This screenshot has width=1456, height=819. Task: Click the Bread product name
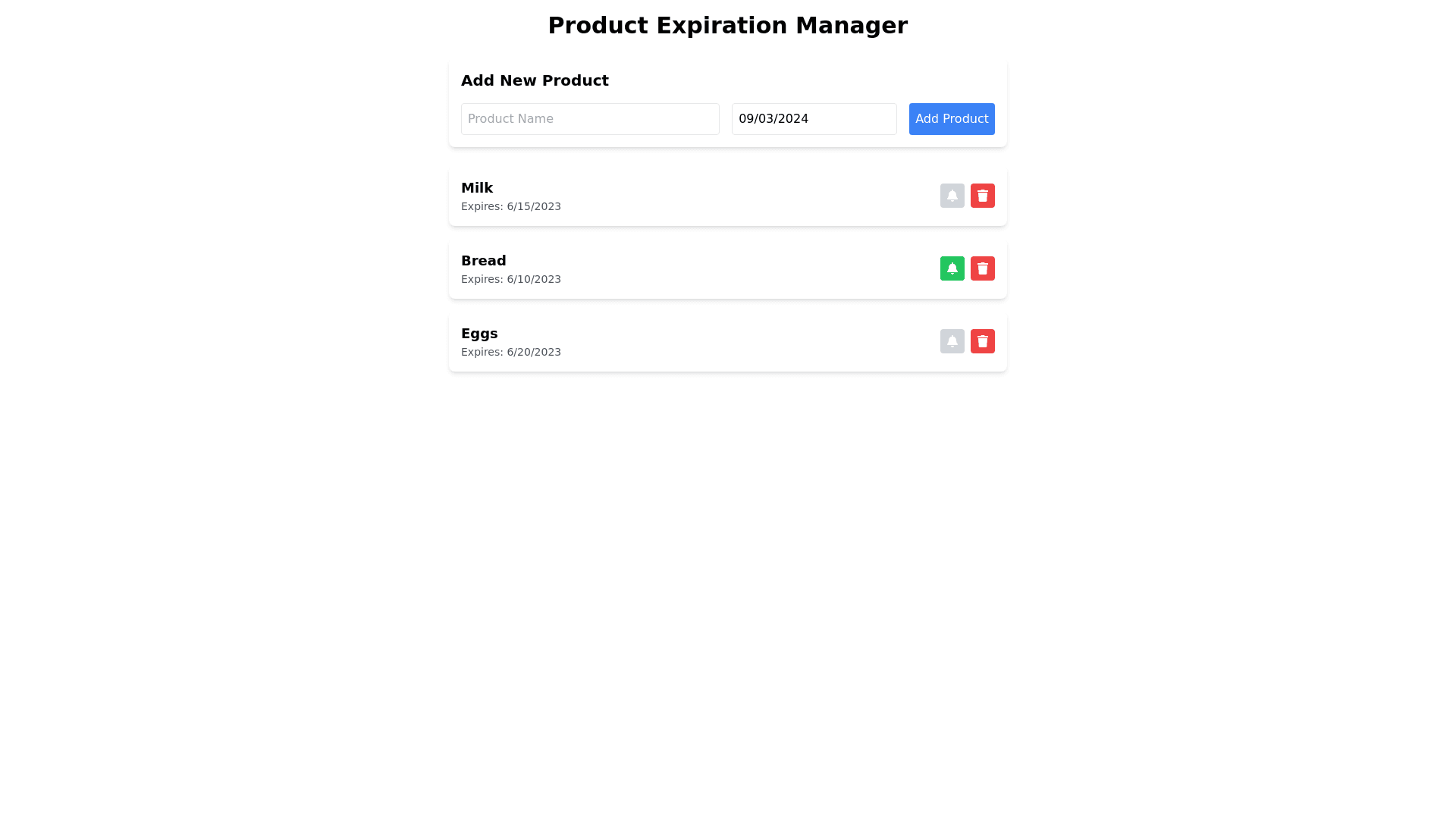(x=483, y=261)
